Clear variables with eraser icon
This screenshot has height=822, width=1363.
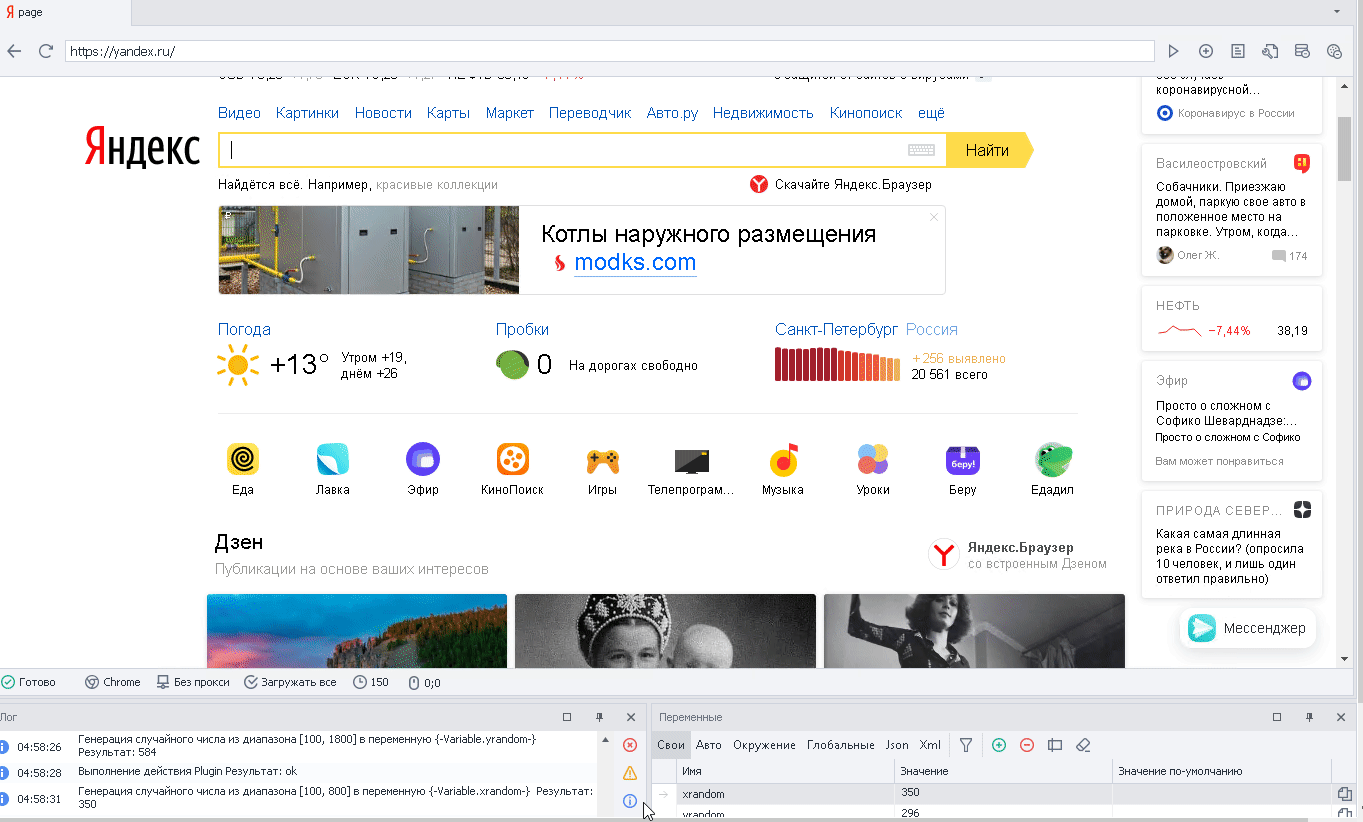[x=1082, y=745]
